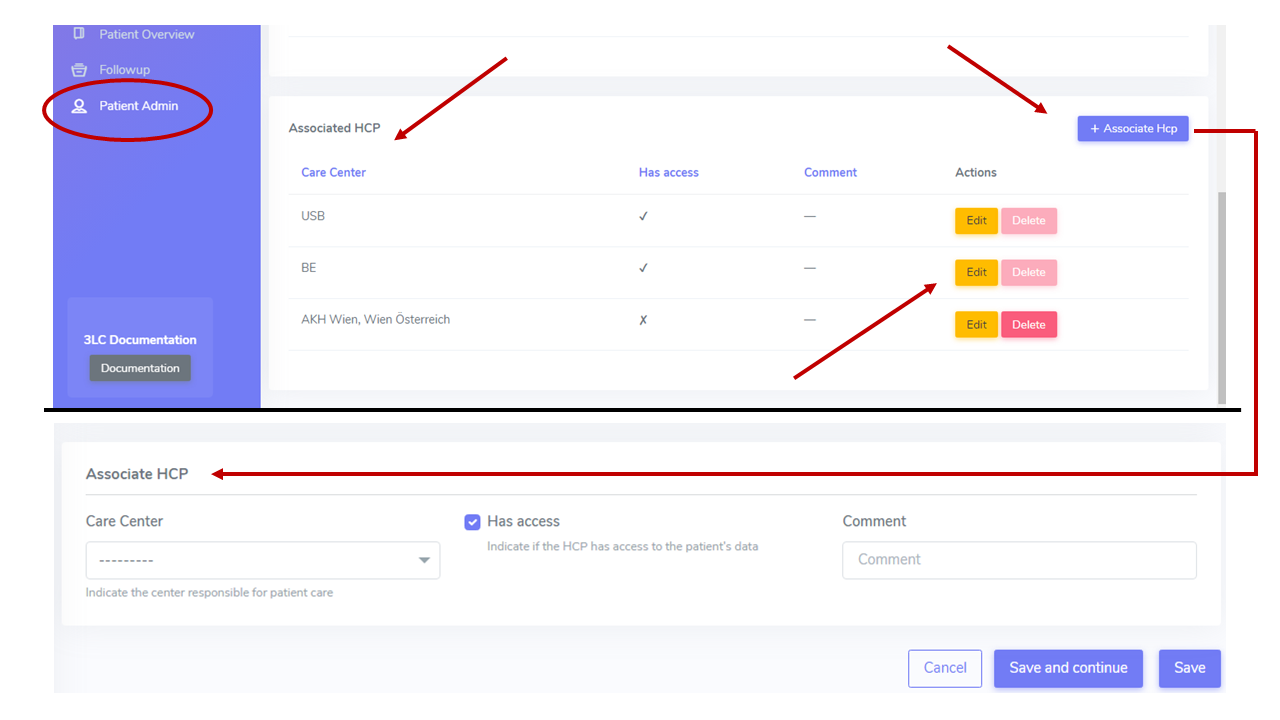Click the Save button

click(x=1189, y=668)
